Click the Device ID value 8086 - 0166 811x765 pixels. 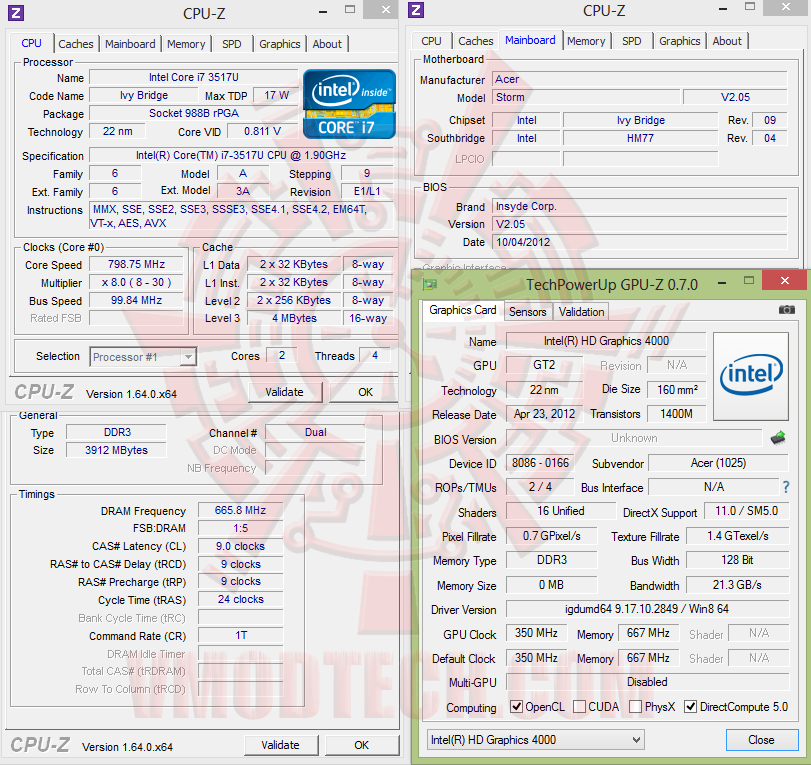point(540,463)
